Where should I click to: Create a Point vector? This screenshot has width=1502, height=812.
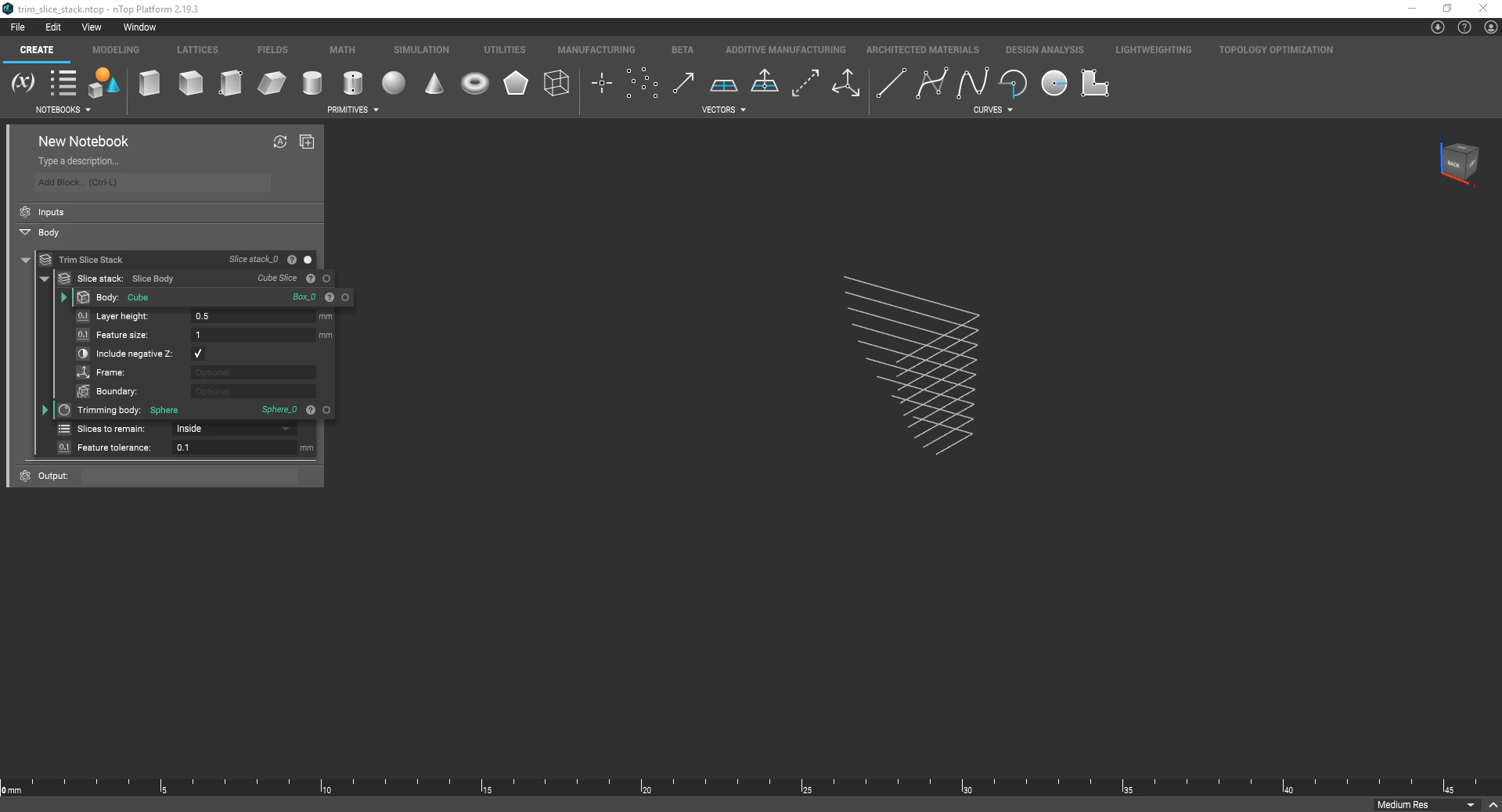coord(602,83)
